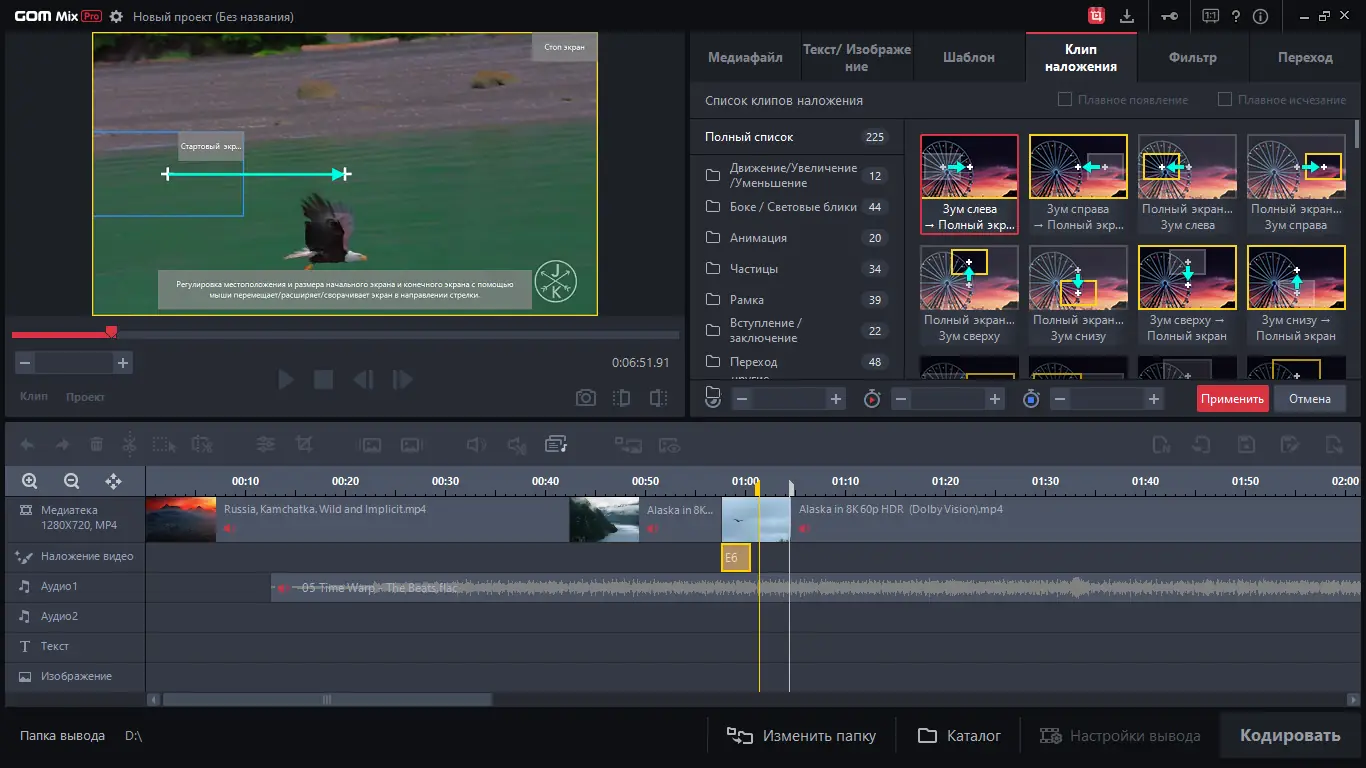Open the 'Боке / Световые блики' folder
1366x768 pixels.
[x=792, y=207]
